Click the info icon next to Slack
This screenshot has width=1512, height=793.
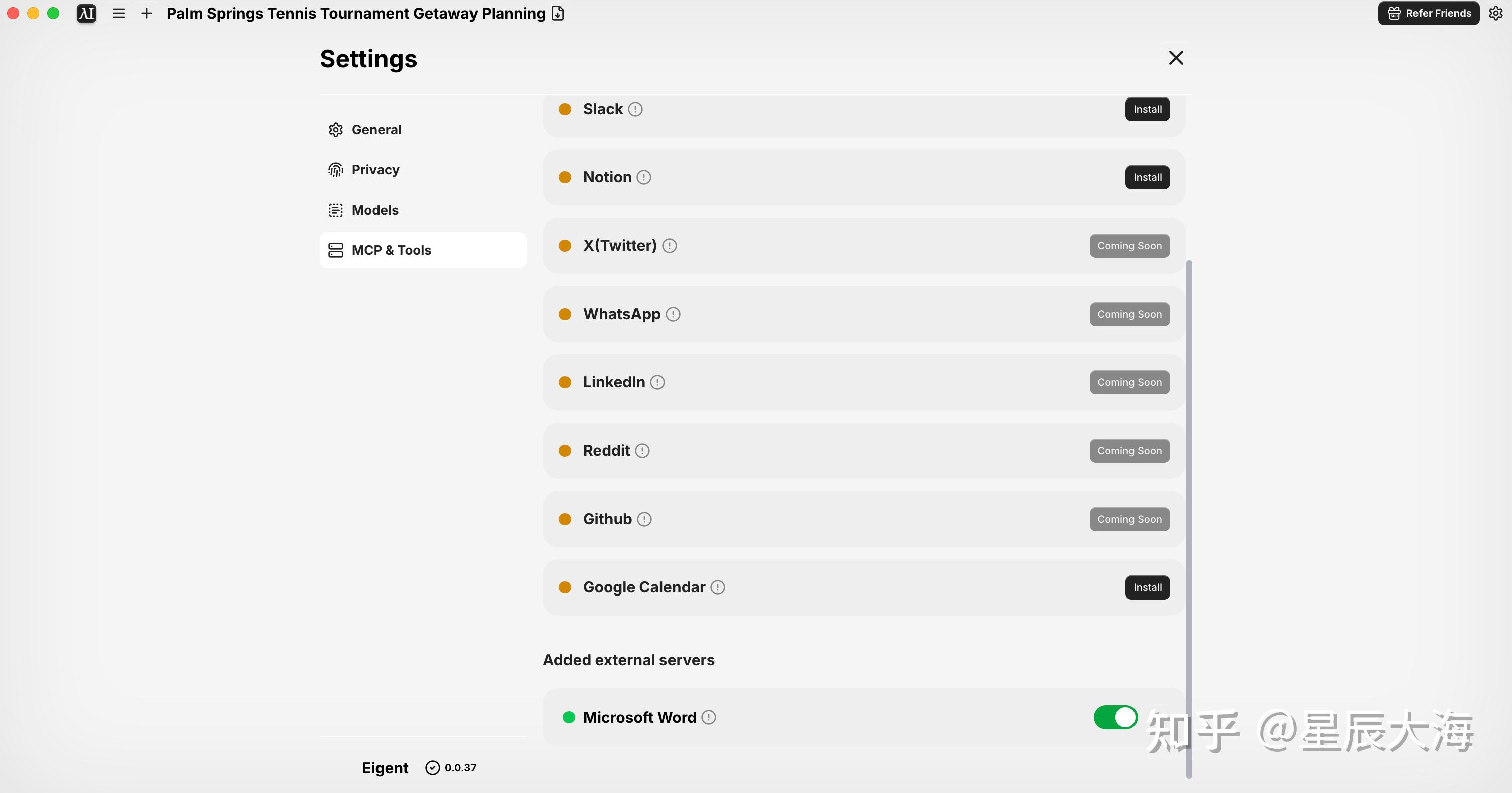click(x=635, y=109)
